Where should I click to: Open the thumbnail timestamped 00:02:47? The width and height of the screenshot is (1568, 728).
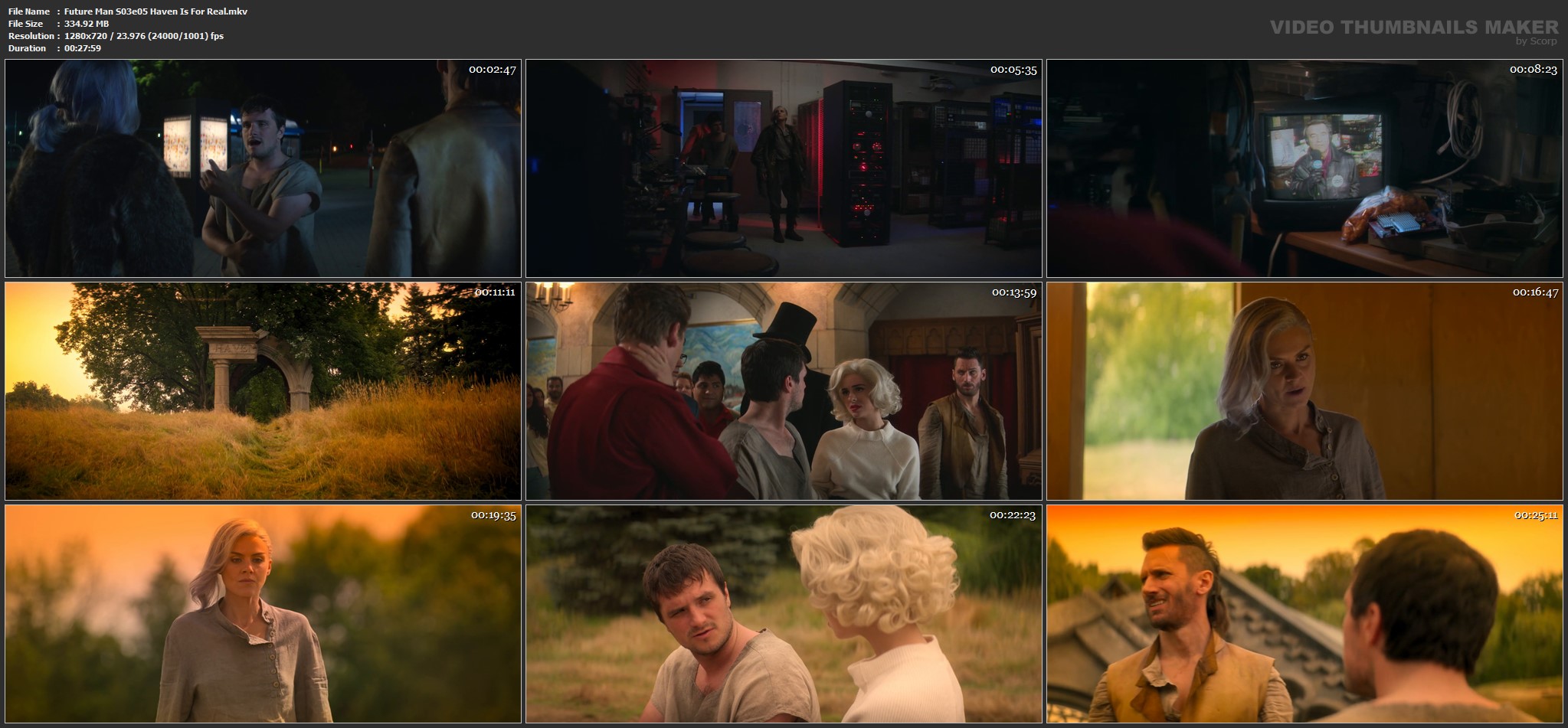click(x=263, y=168)
